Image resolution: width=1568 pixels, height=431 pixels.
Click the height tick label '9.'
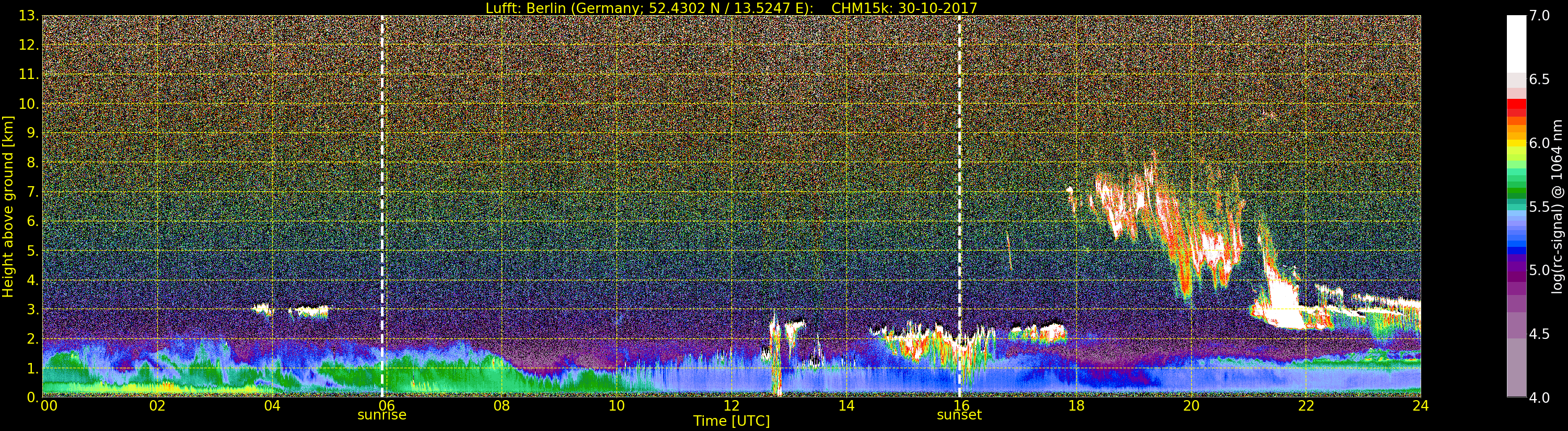32,133
